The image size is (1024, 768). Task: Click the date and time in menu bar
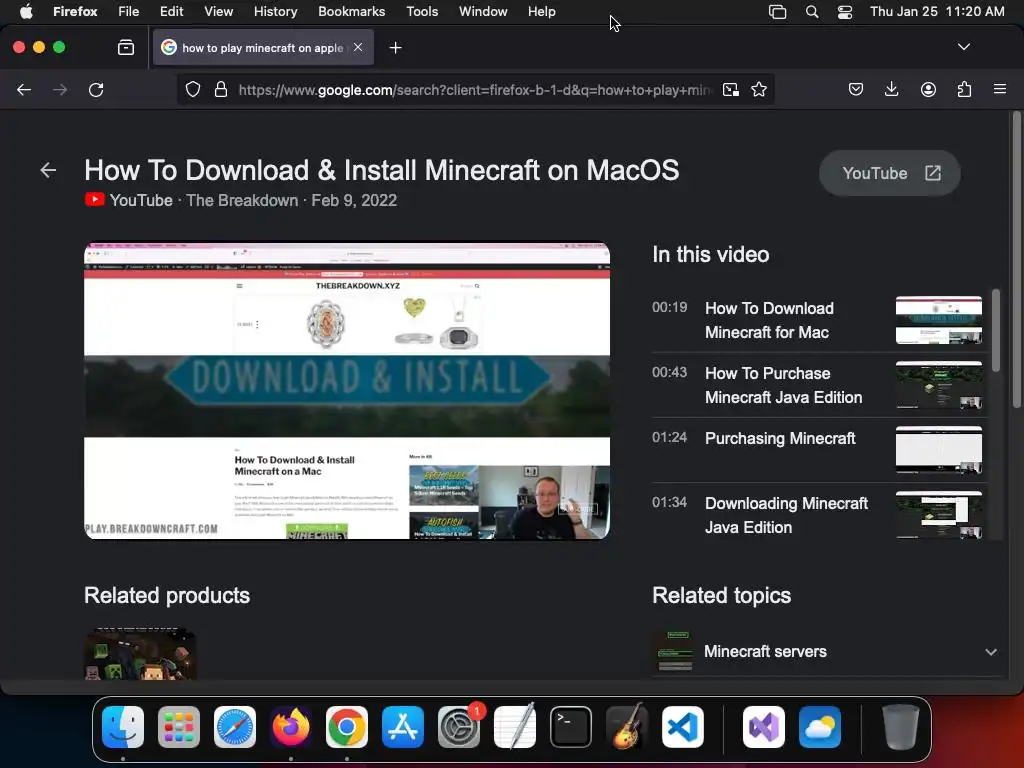(x=937, y=11)
